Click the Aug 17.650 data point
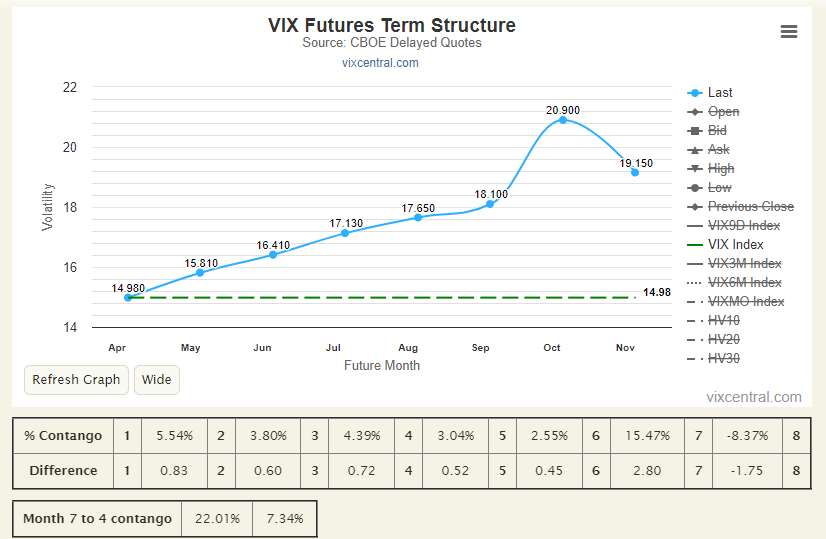This screenshot has height=539, width=826. click(x=418, y=217)
